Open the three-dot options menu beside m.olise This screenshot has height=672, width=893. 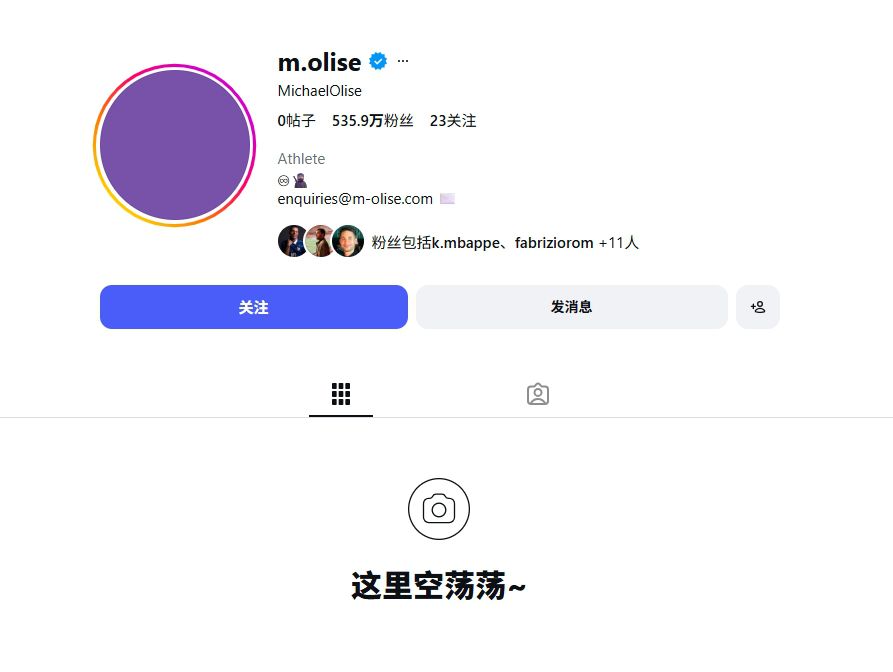coord(403,61)
